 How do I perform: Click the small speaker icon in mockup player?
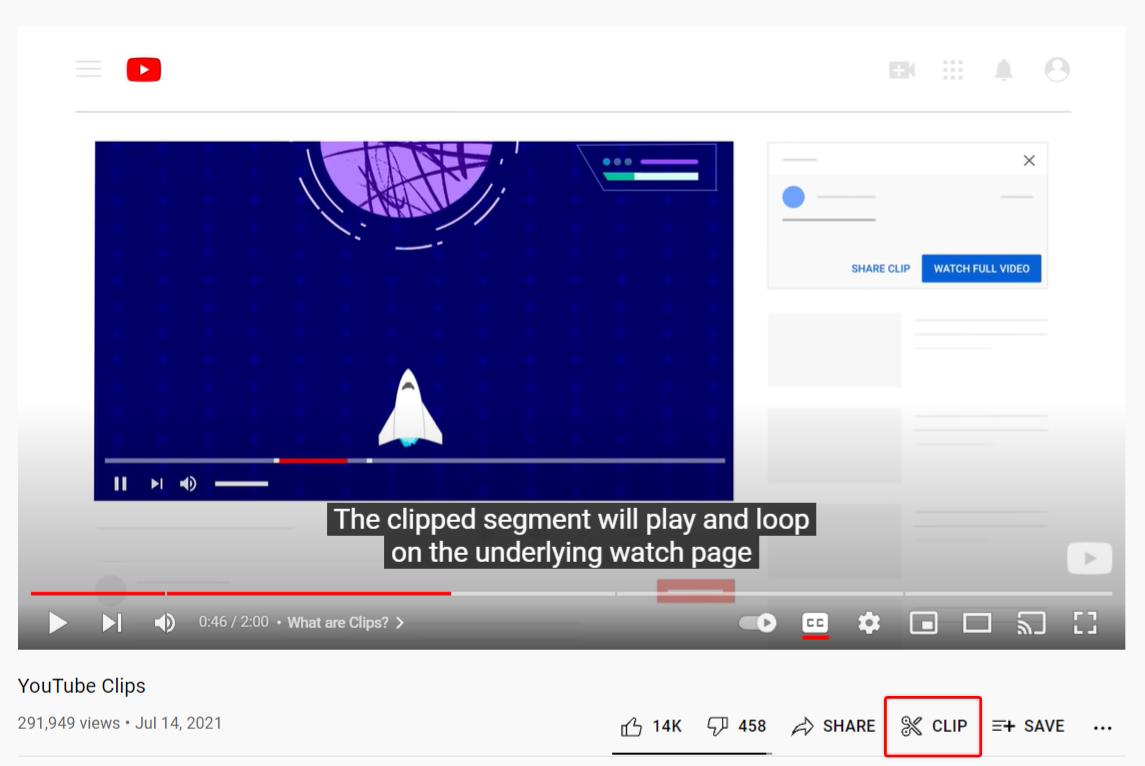[188, 483]
